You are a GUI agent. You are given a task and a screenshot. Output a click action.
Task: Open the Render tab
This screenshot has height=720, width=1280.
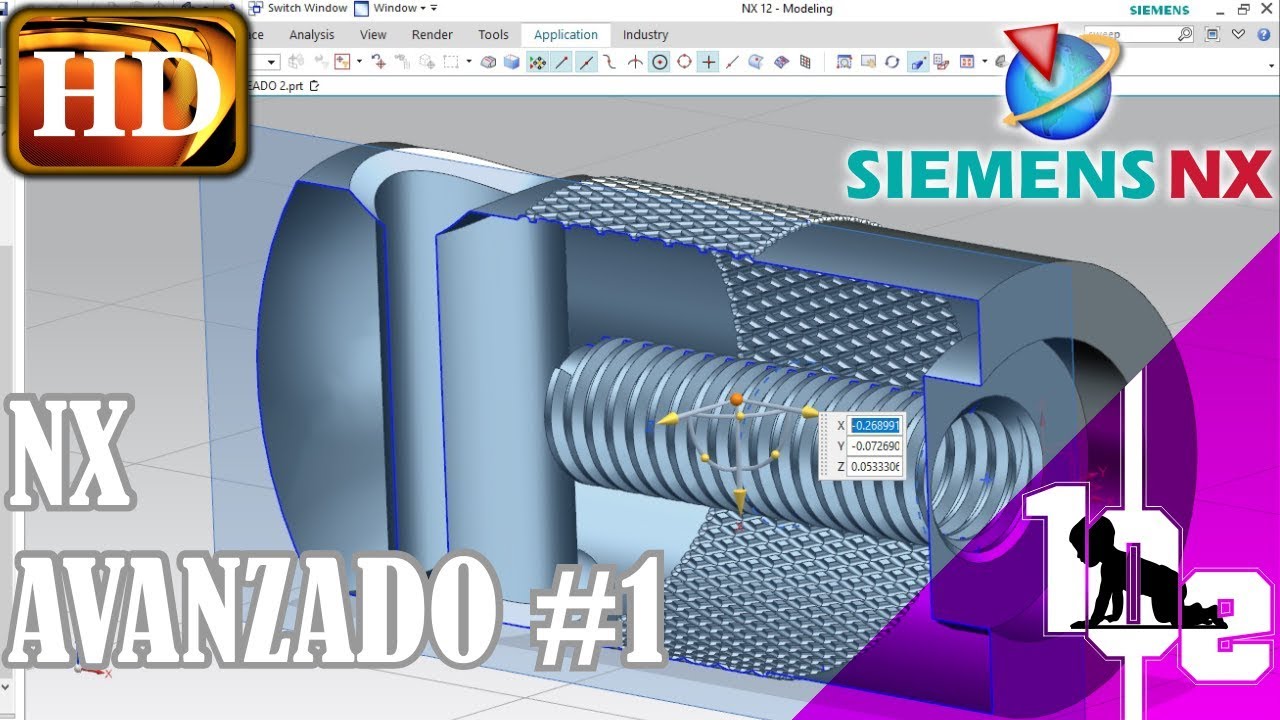click(x=432, y=34)
